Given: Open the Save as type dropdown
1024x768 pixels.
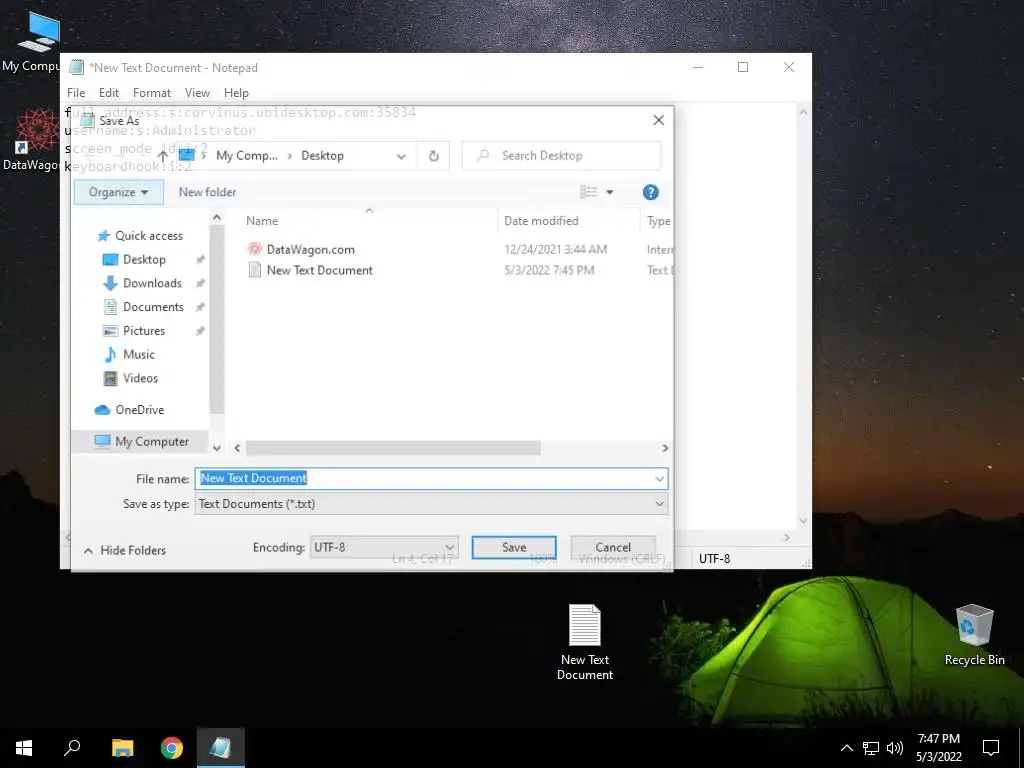Looking at the screenshot, I should coord(431,504).
